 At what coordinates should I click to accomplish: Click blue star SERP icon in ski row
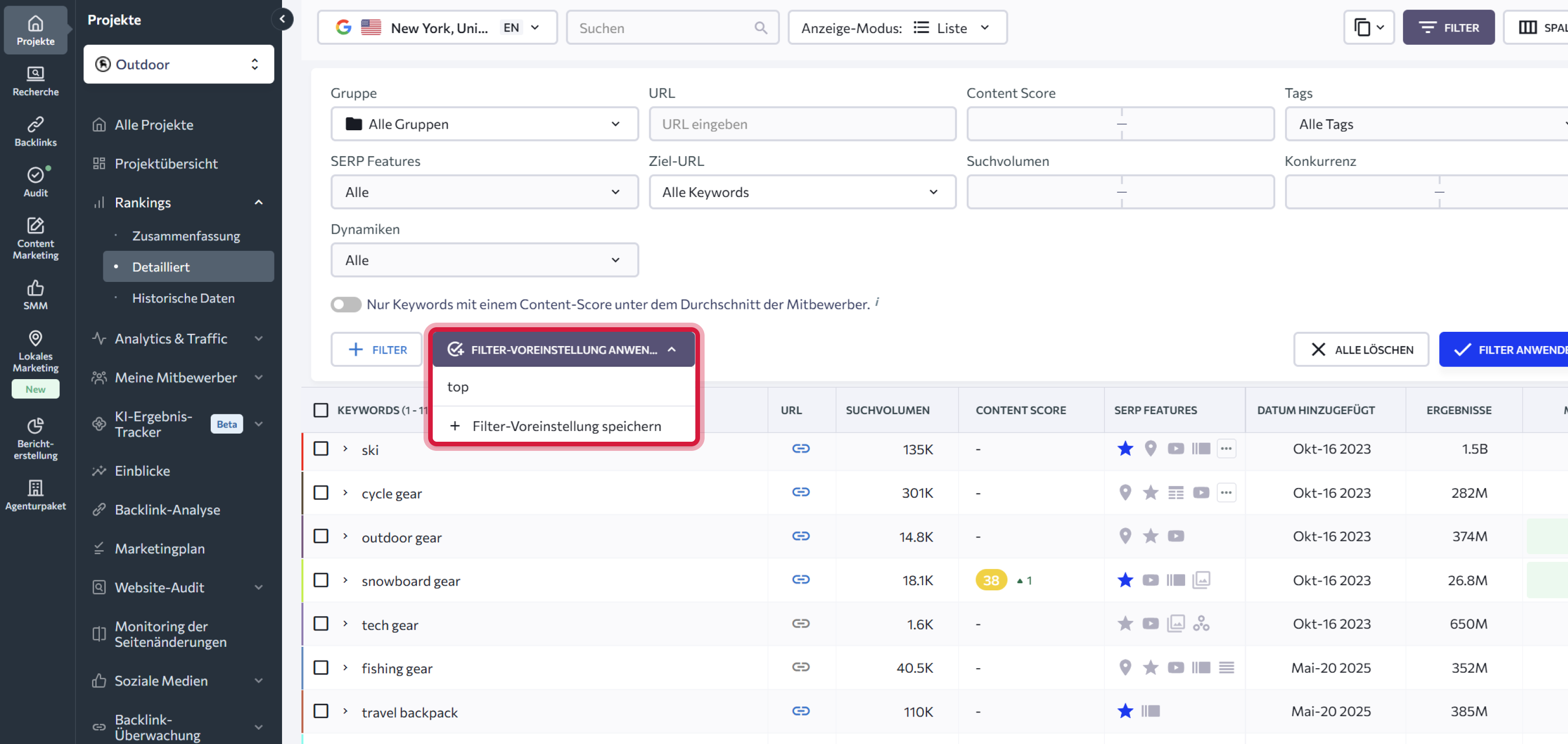click(x=1125, y=448)
